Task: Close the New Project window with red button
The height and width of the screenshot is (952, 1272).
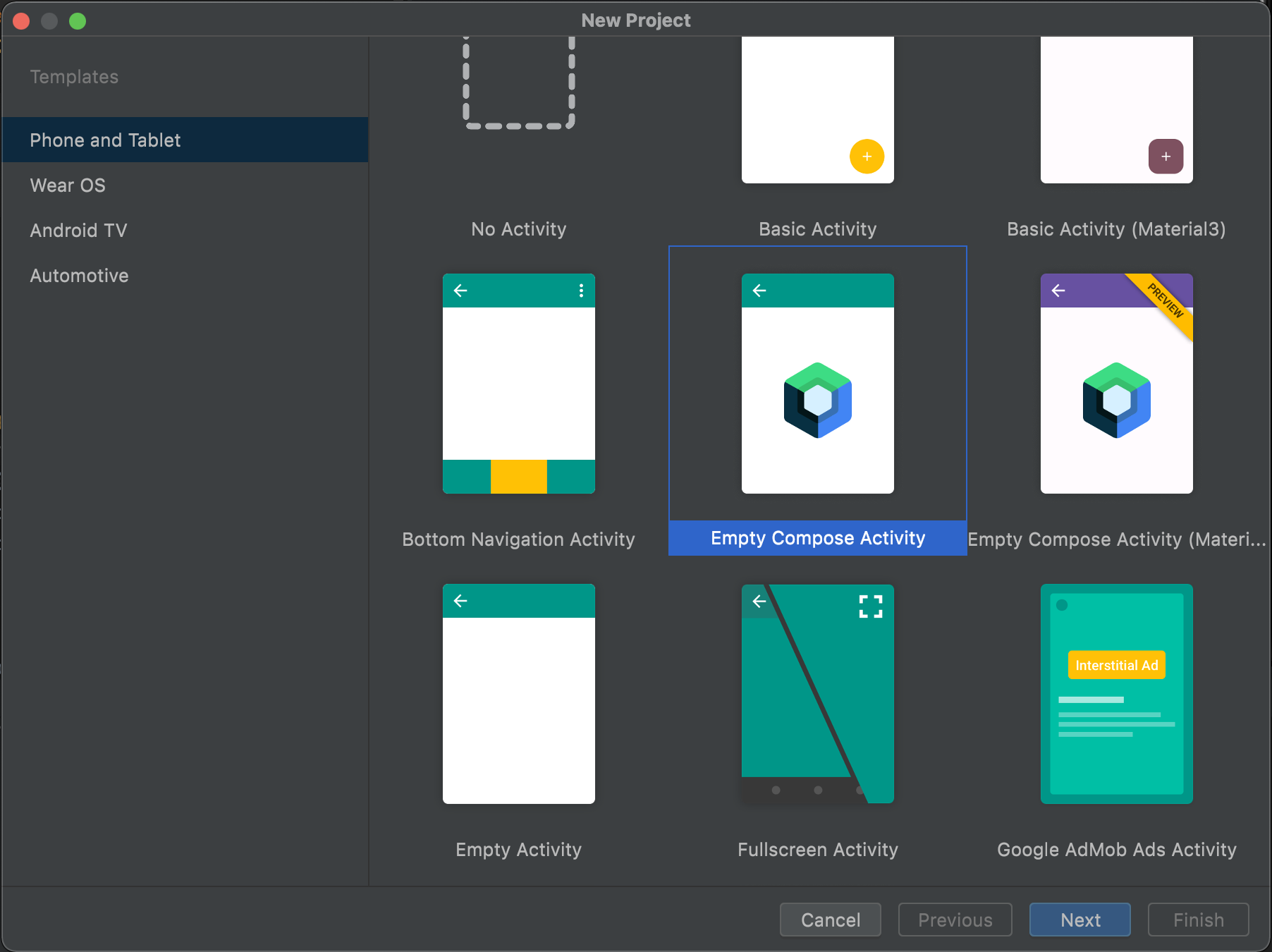Action: [21, 21]
